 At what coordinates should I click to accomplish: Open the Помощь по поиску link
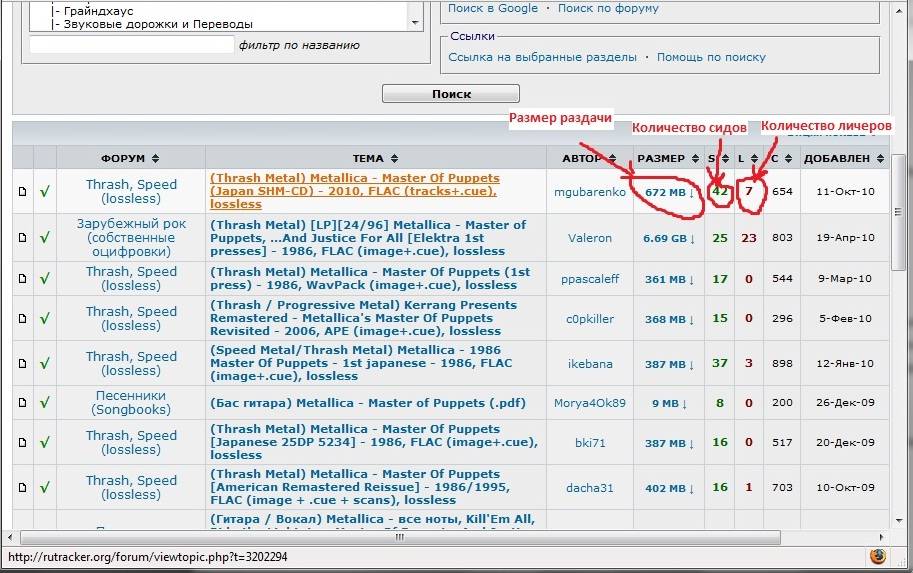click(711, 57)
